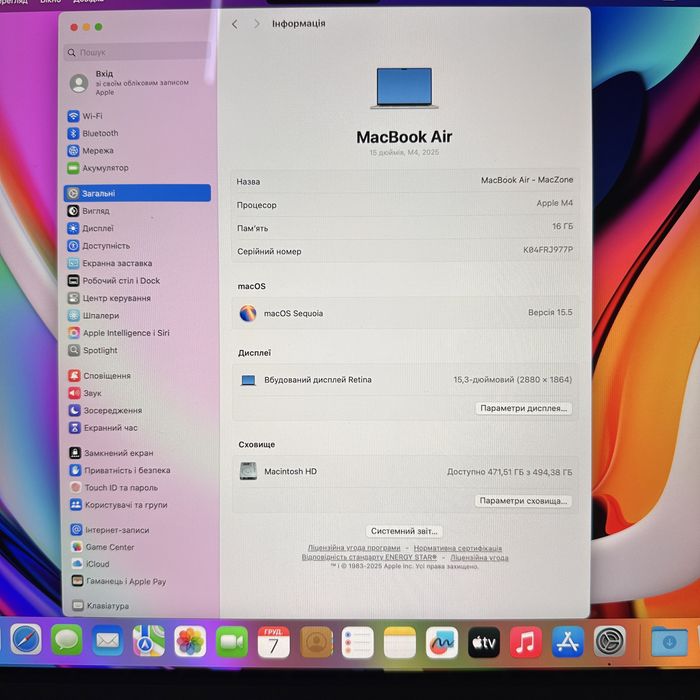Open Клавіатура (Keyboard) settings
The width and height of the screenshot is (700, 700).
(x=101, y=606)
